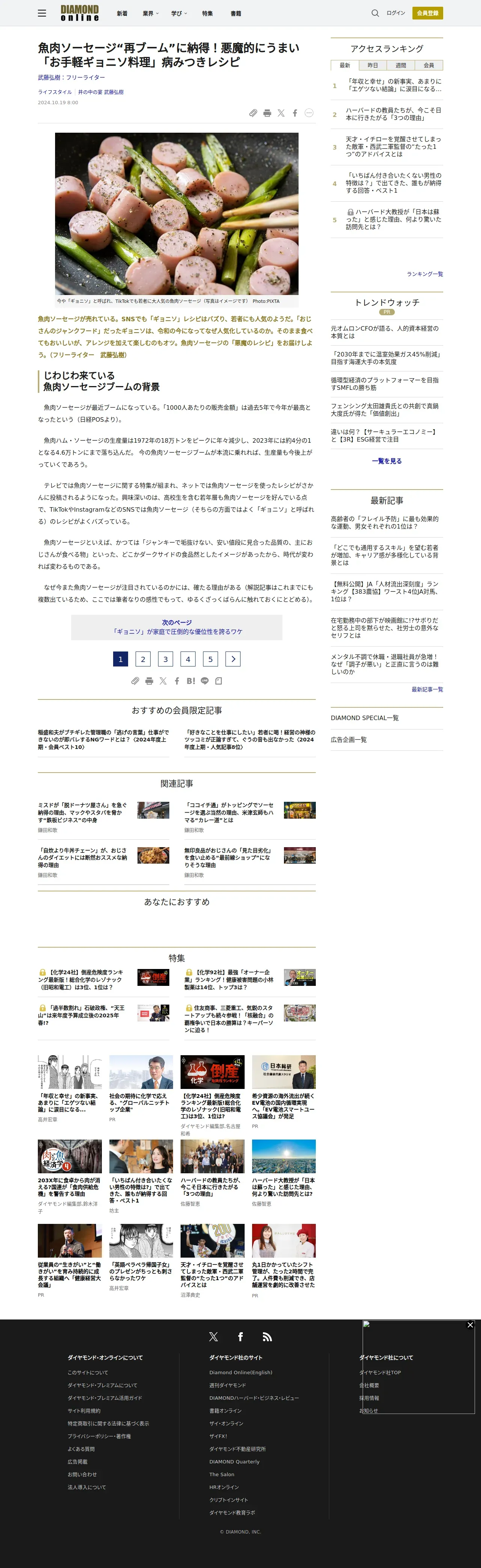Open ランキング一覧 link

click(425, 274)
